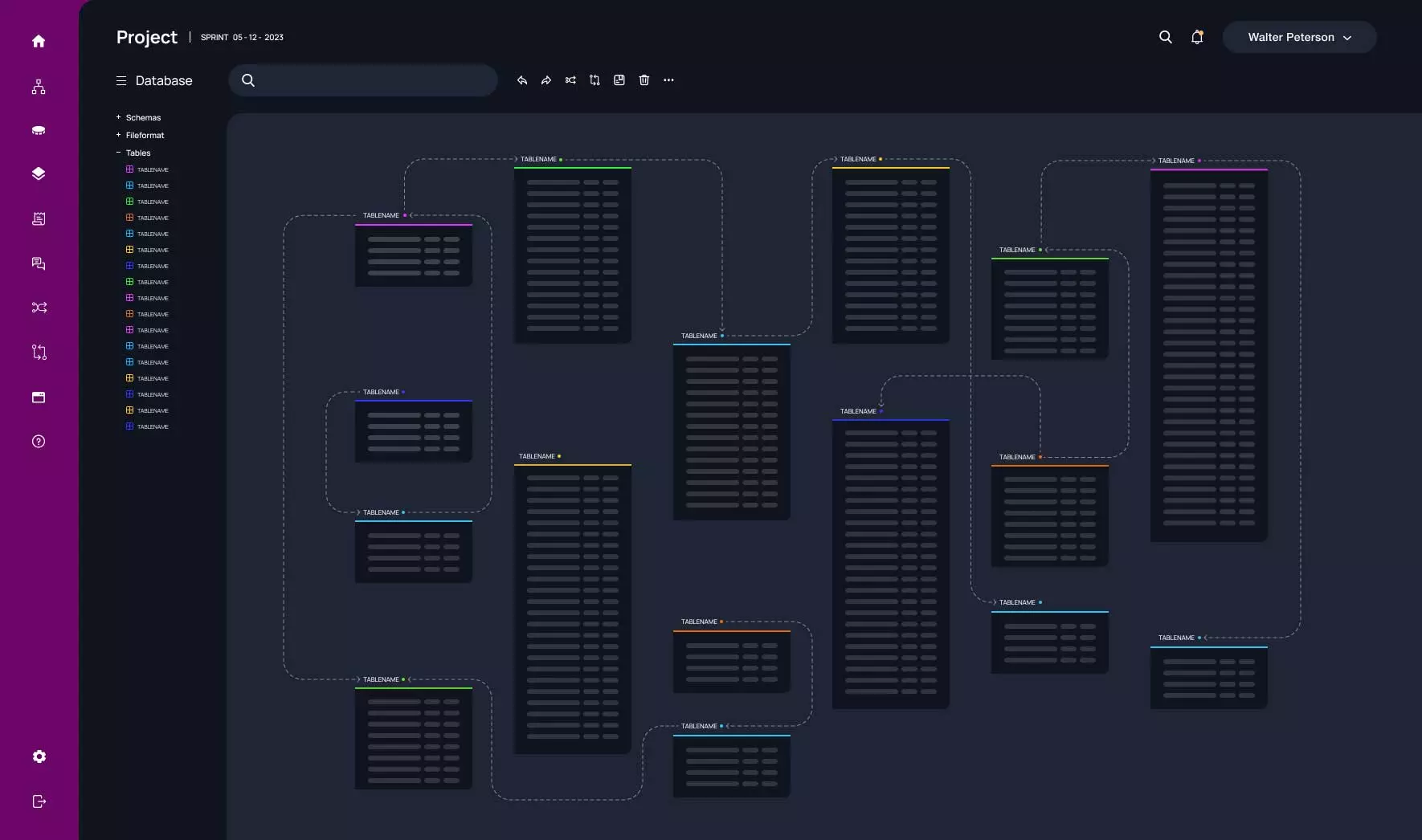Select the tallest magenta-topped table card on canvas
The image size is (1422, 840).
click(x=1209, y=355)
